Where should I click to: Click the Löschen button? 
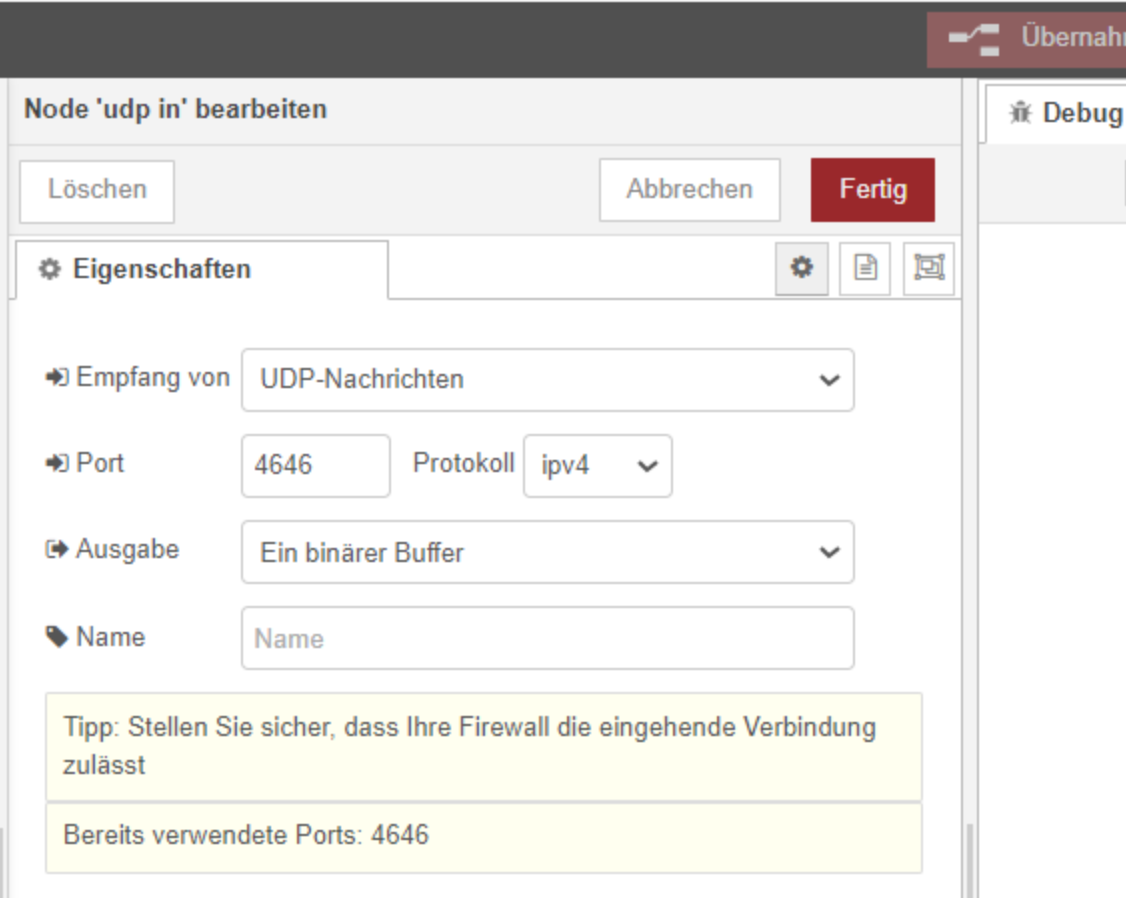pos(97,191)
